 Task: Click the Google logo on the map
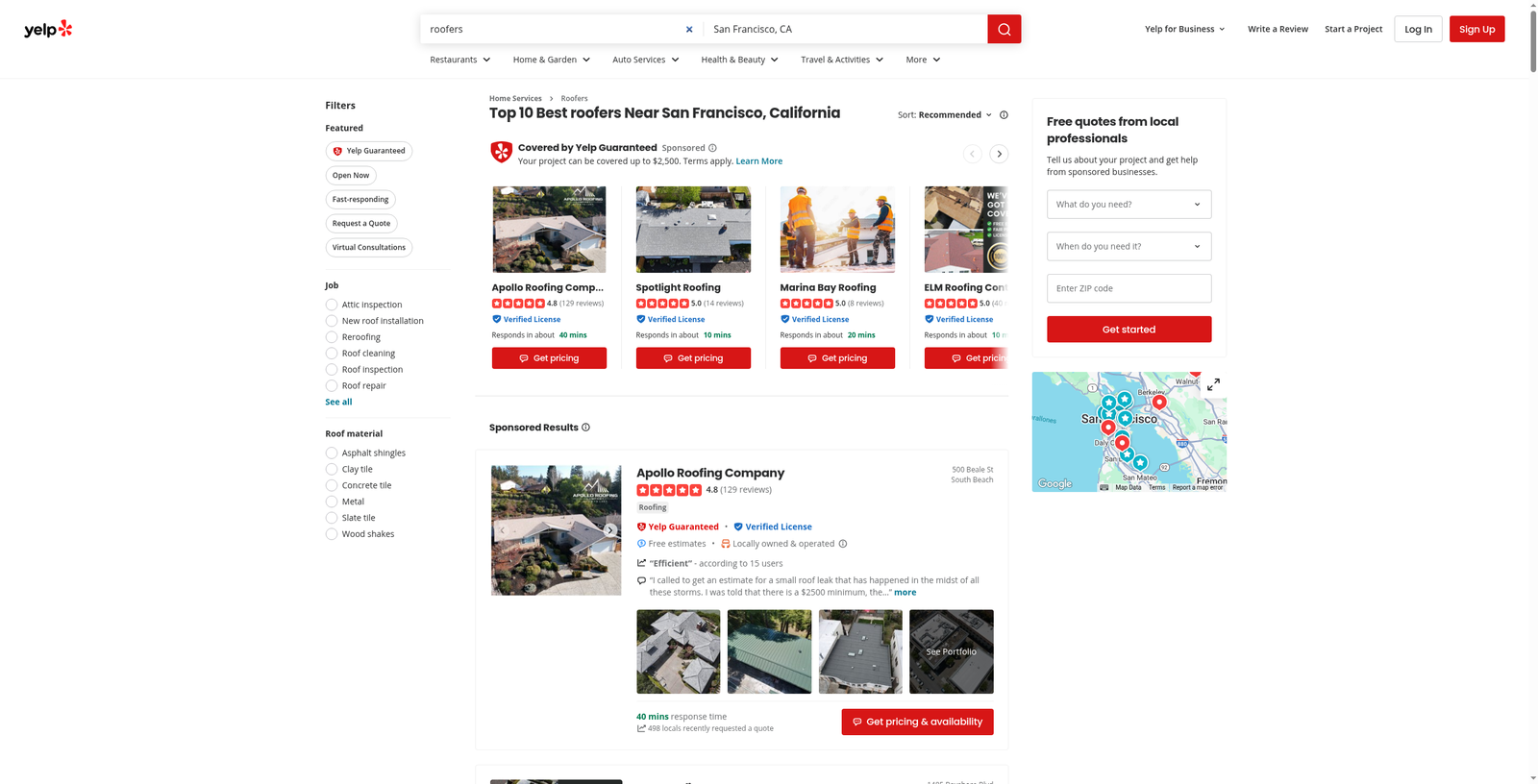tap(1054, 483)
